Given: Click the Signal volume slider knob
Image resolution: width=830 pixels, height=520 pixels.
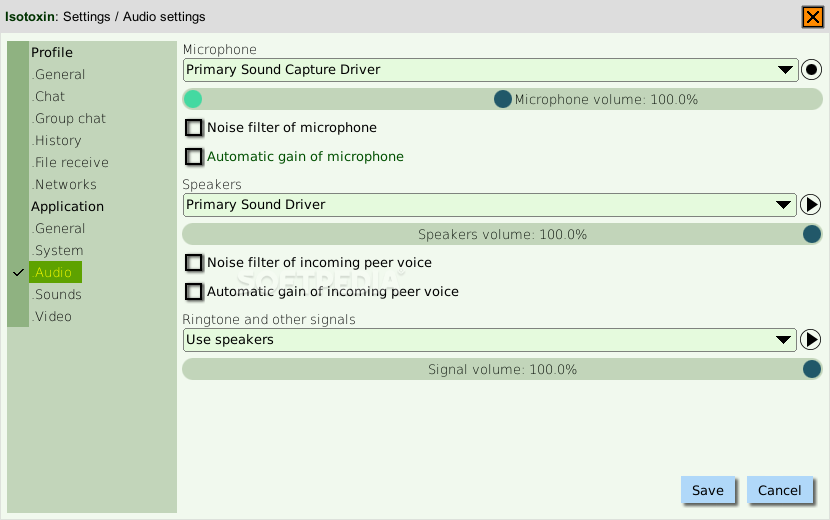Looking at the screenshot, I should pyautogui.click(x=811, y=369).
